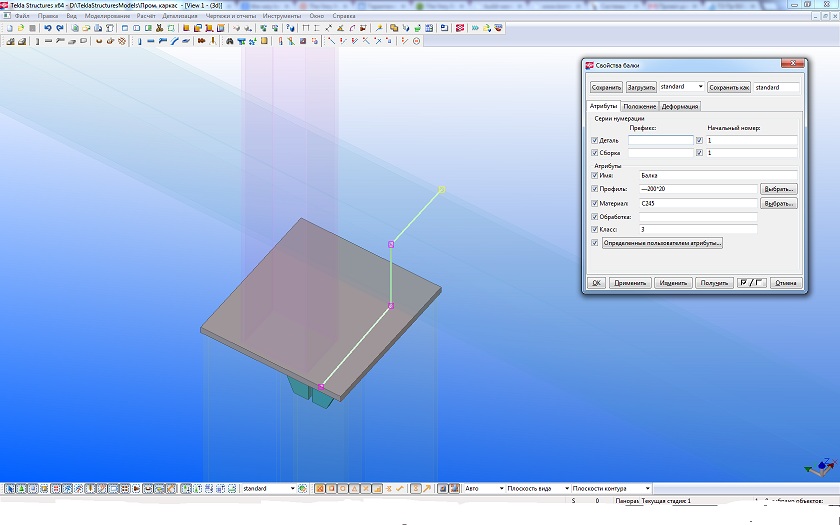Click the Open model folder icon
Image resolution: width=840 pixels, height=525 pixels.
click(21, 28)
